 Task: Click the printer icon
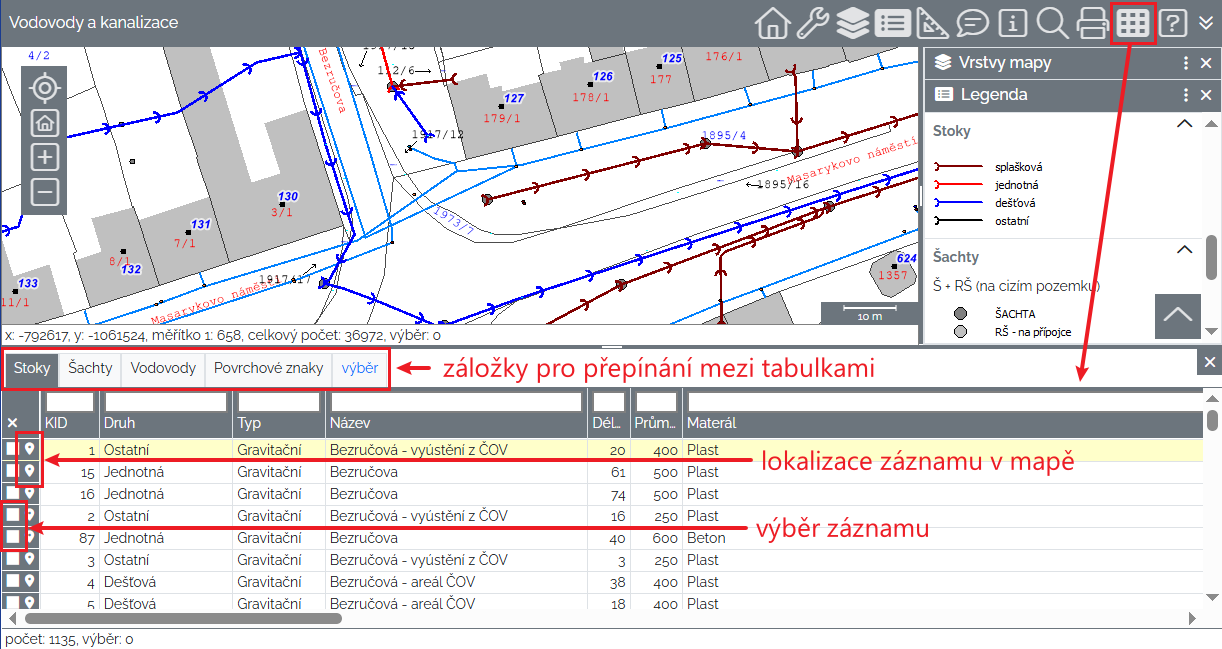coord(1093,23)
